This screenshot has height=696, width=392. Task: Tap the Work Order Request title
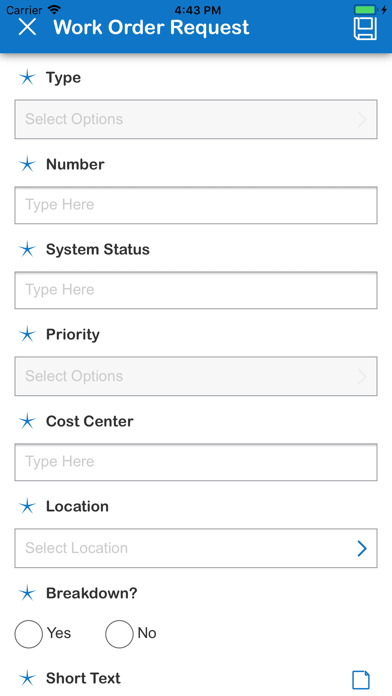click(151, 28)
